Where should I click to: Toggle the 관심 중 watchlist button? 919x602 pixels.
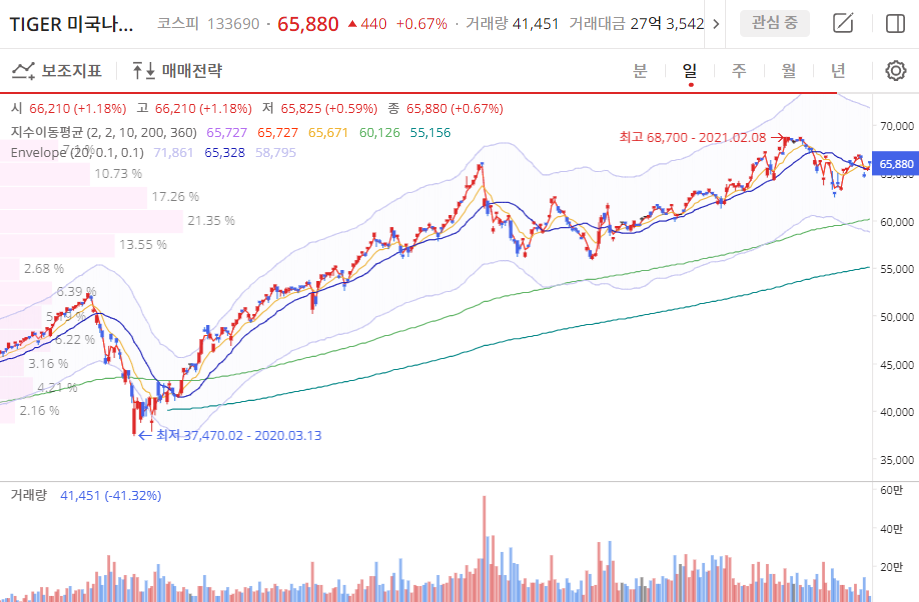click(x=774, y=23)
